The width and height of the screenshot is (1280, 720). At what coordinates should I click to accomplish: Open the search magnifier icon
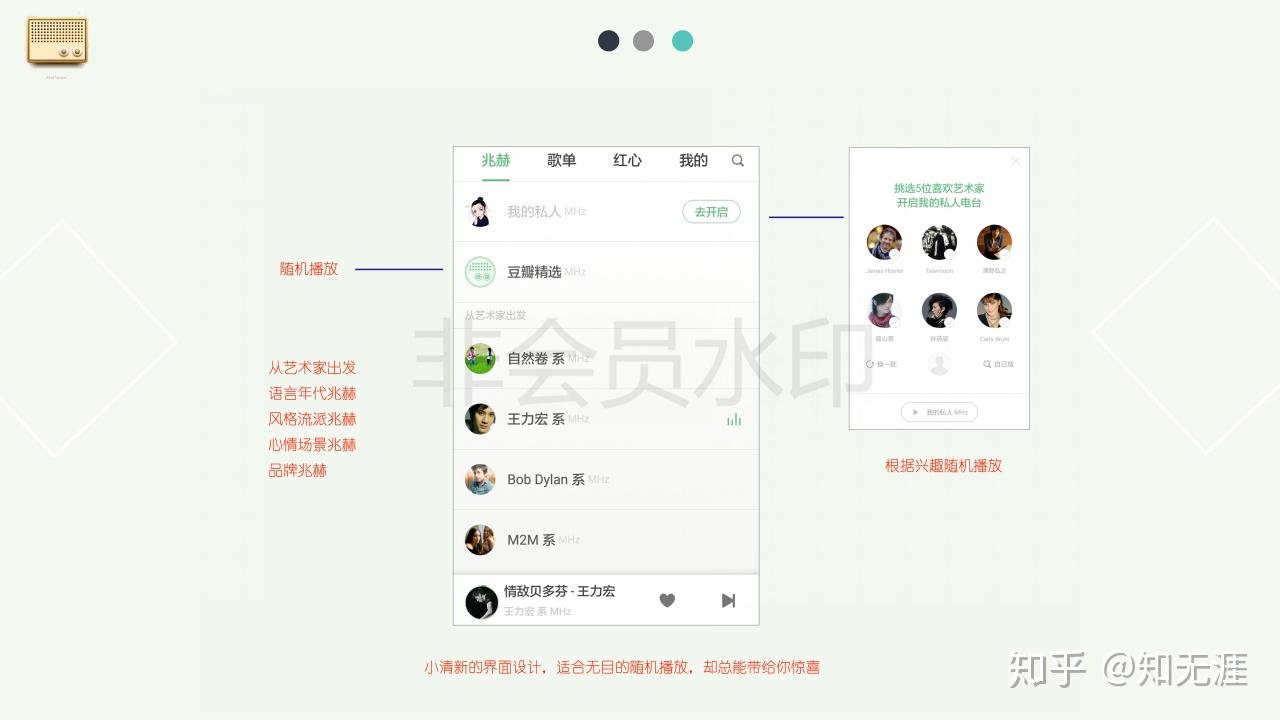point(738,161)
